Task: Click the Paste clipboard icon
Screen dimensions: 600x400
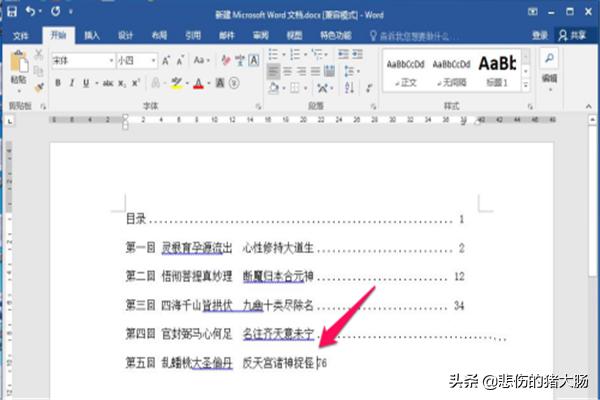Action: coord(19,61)
